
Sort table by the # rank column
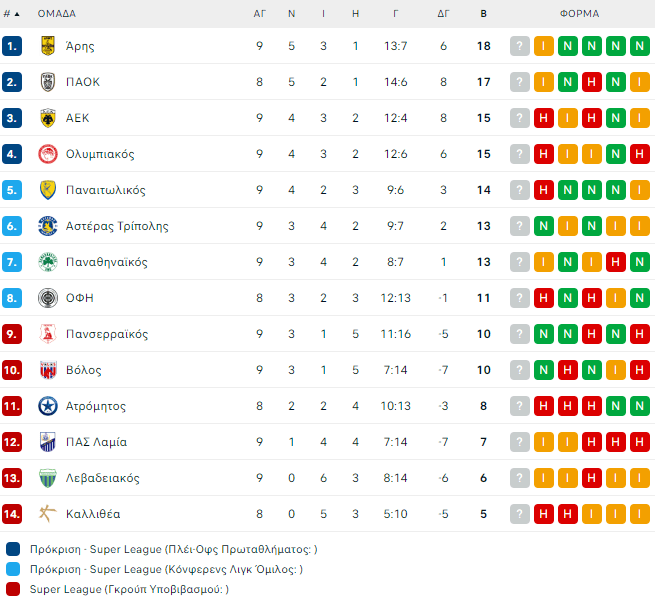[x=11, y=14]
